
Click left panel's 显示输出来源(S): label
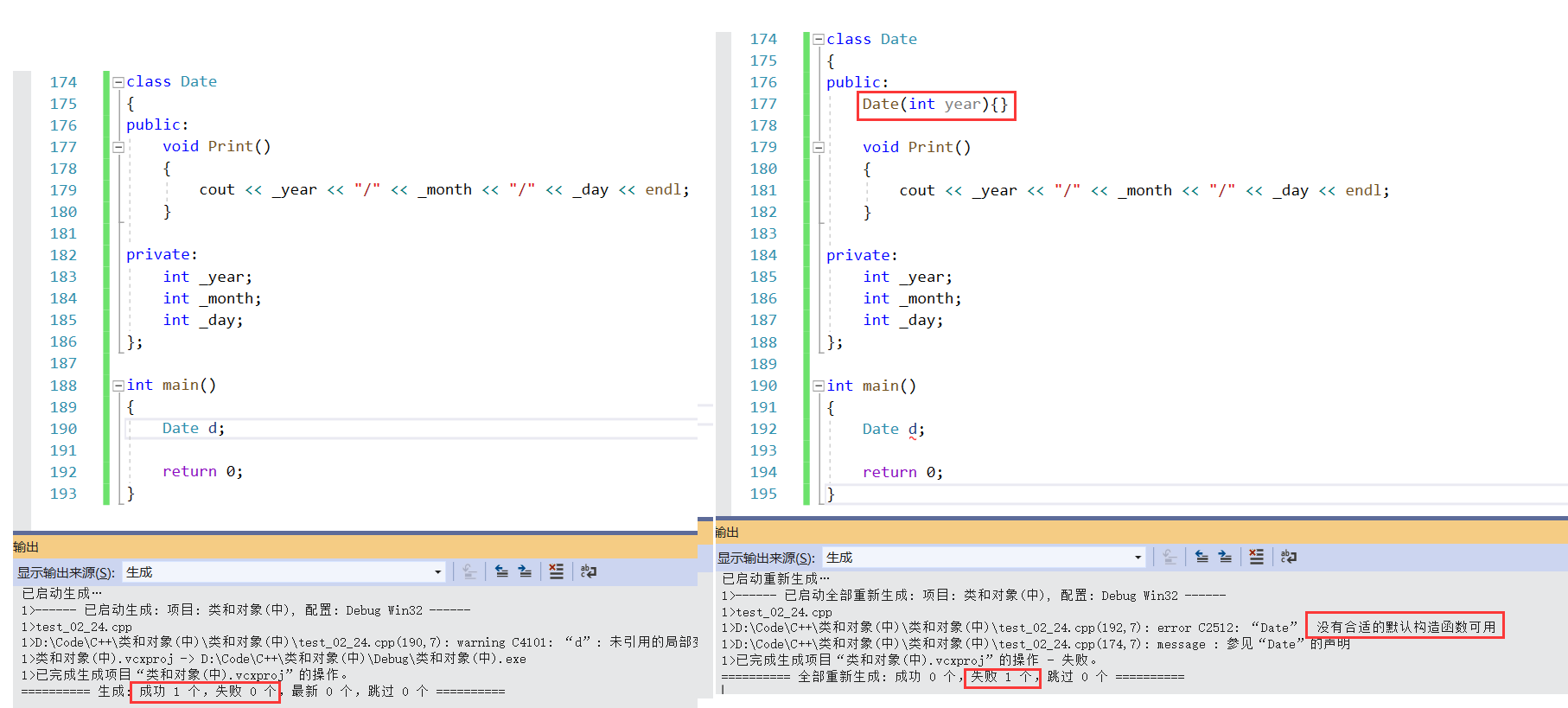pyautogui.click(x=66, y=572)
